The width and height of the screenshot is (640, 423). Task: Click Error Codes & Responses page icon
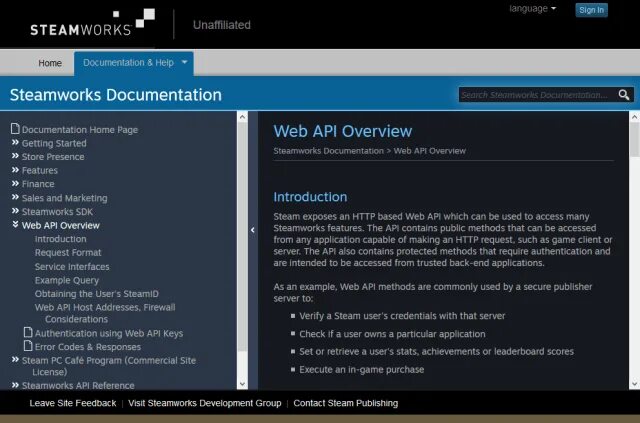(28, 346)
